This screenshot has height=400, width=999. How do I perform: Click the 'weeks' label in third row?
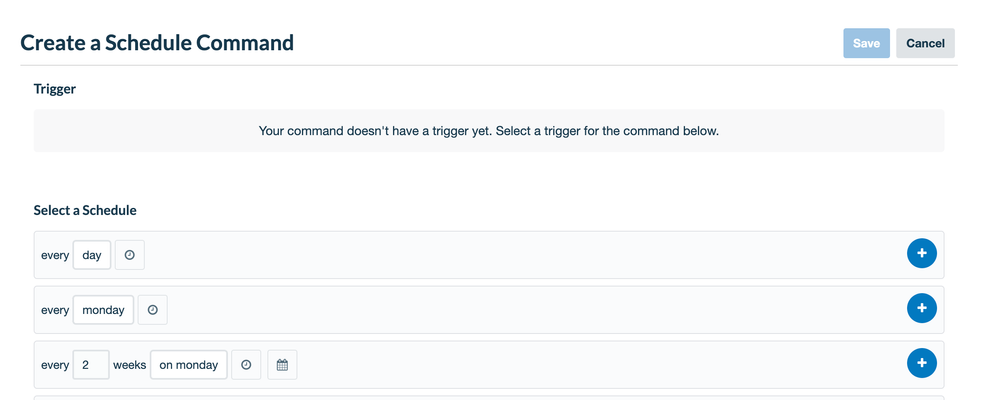coord(129,365)
